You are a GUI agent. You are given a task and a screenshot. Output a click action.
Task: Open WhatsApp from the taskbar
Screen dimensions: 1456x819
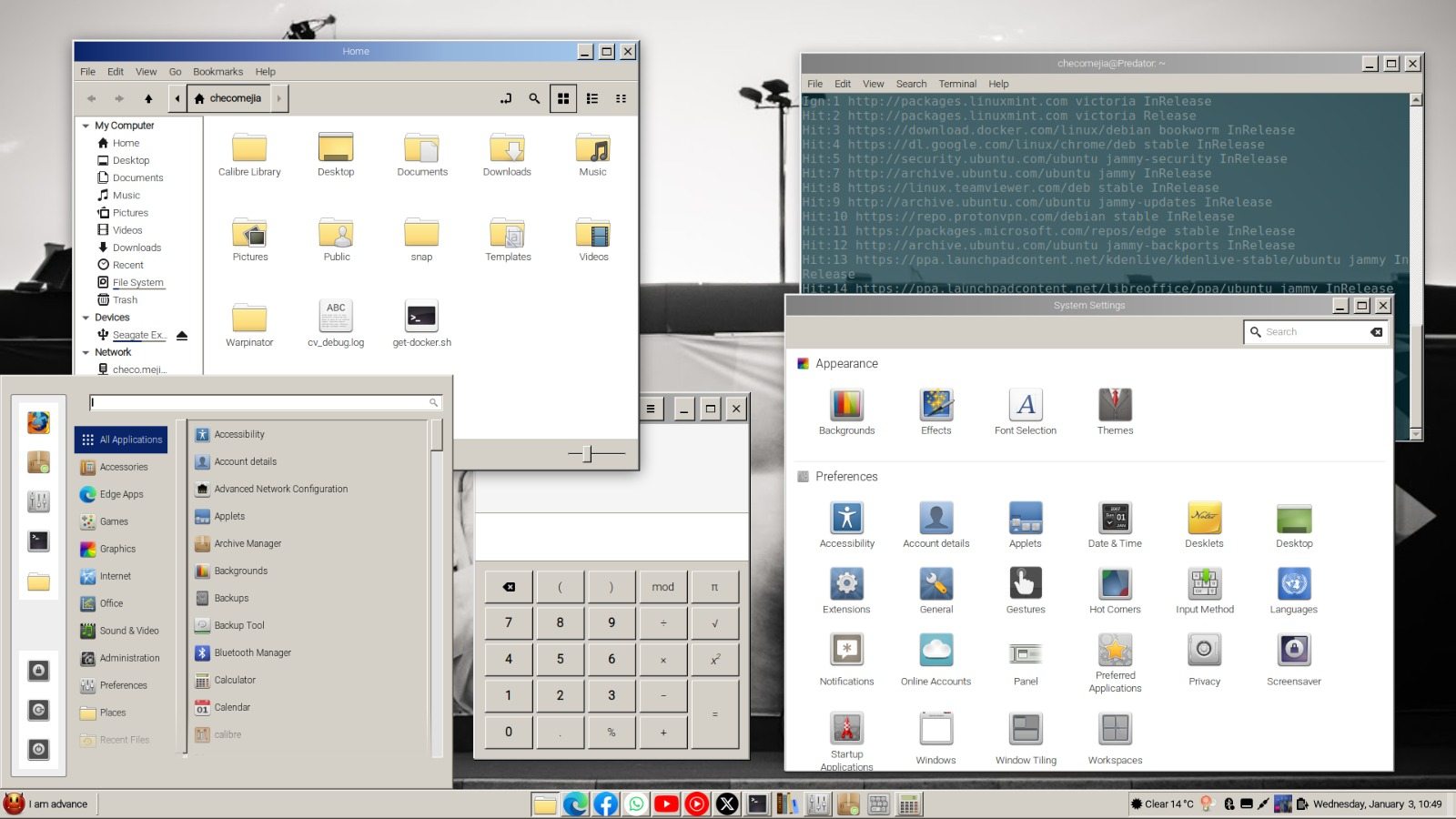(x=636, y=804)
